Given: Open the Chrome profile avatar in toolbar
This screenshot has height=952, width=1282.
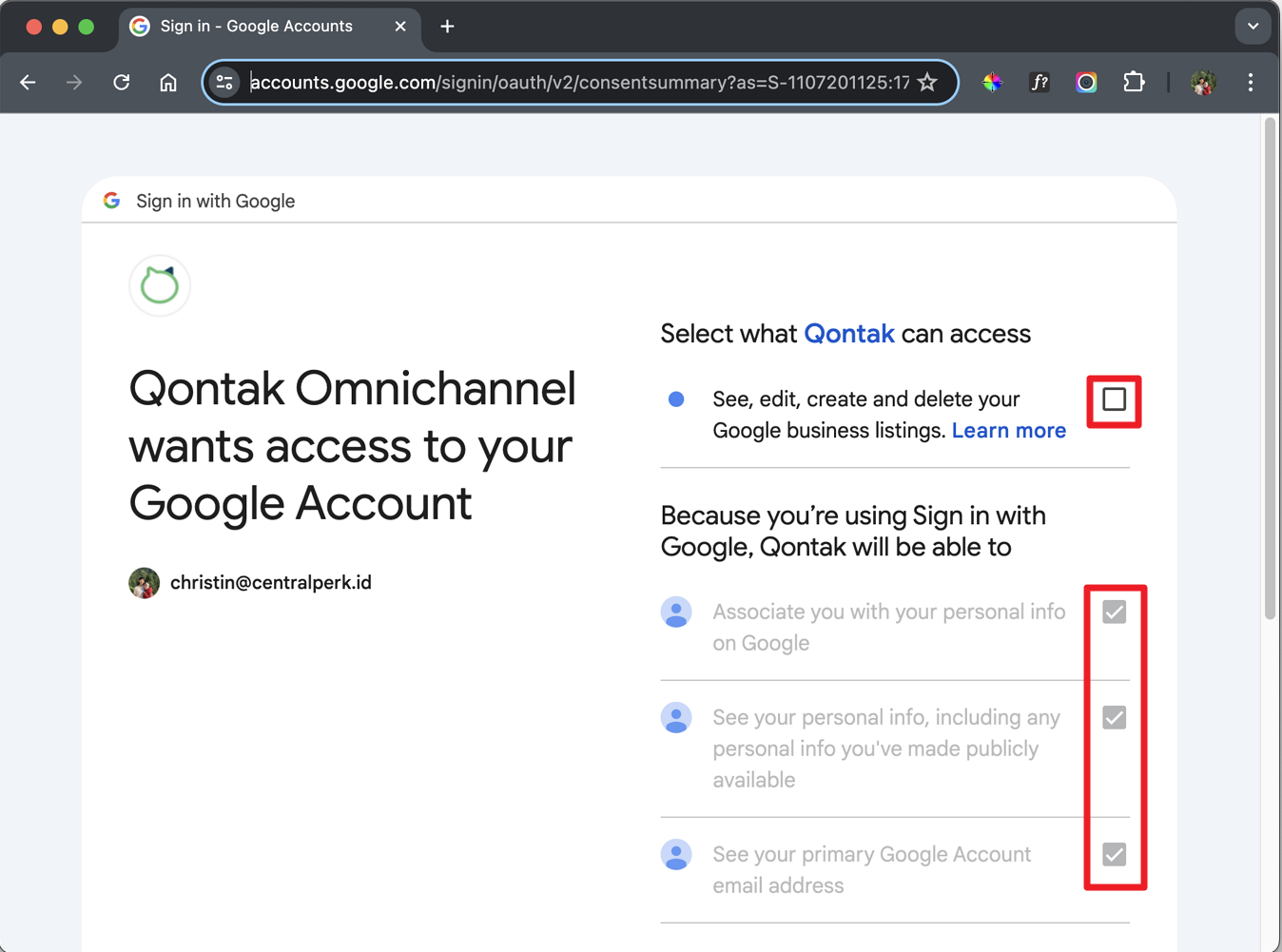Looking at the screenshot, I should click(x=1203, y=83).
